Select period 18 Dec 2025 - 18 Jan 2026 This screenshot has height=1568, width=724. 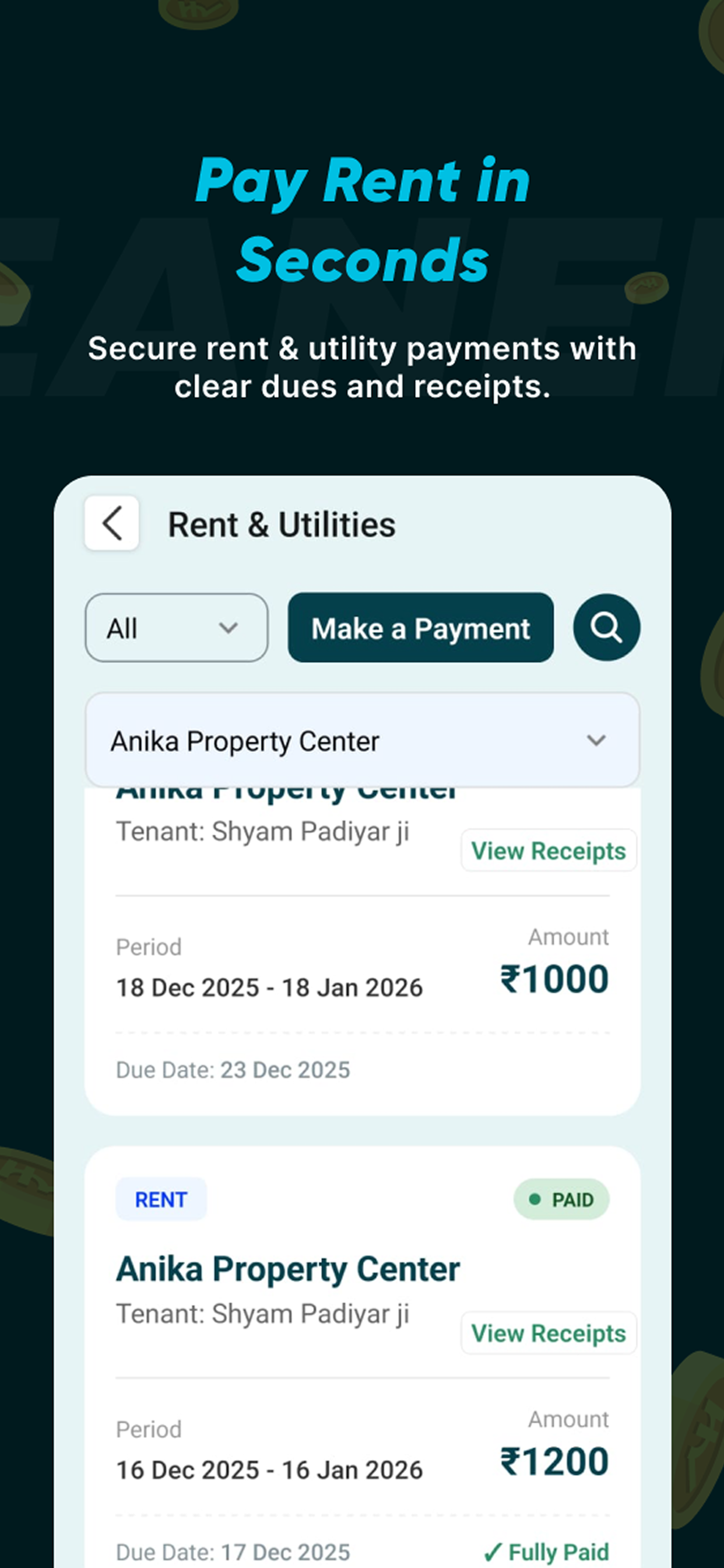click(x=269, y=988)
